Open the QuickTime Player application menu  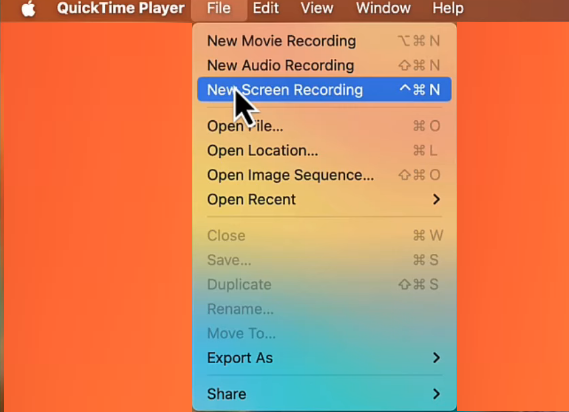(x=120, y=8)
